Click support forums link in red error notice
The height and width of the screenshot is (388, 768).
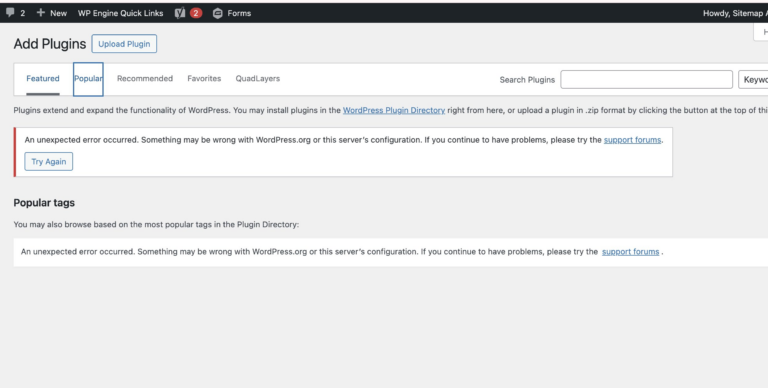pyautogui.click(x=632, y=140)
